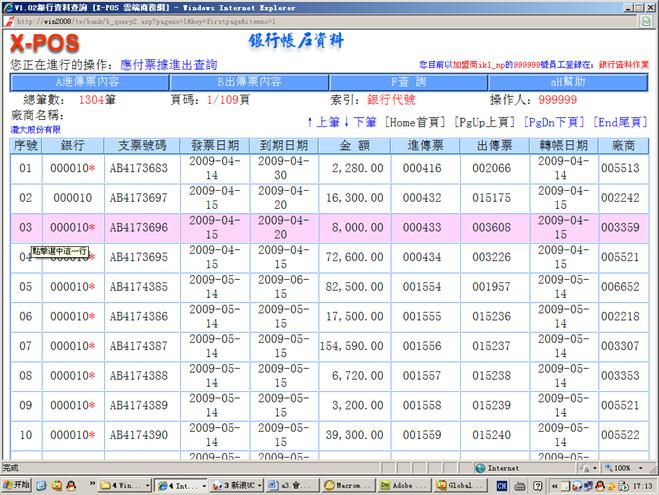
Task: Open the aH幫助 help menu
Action: click(568, 82)
